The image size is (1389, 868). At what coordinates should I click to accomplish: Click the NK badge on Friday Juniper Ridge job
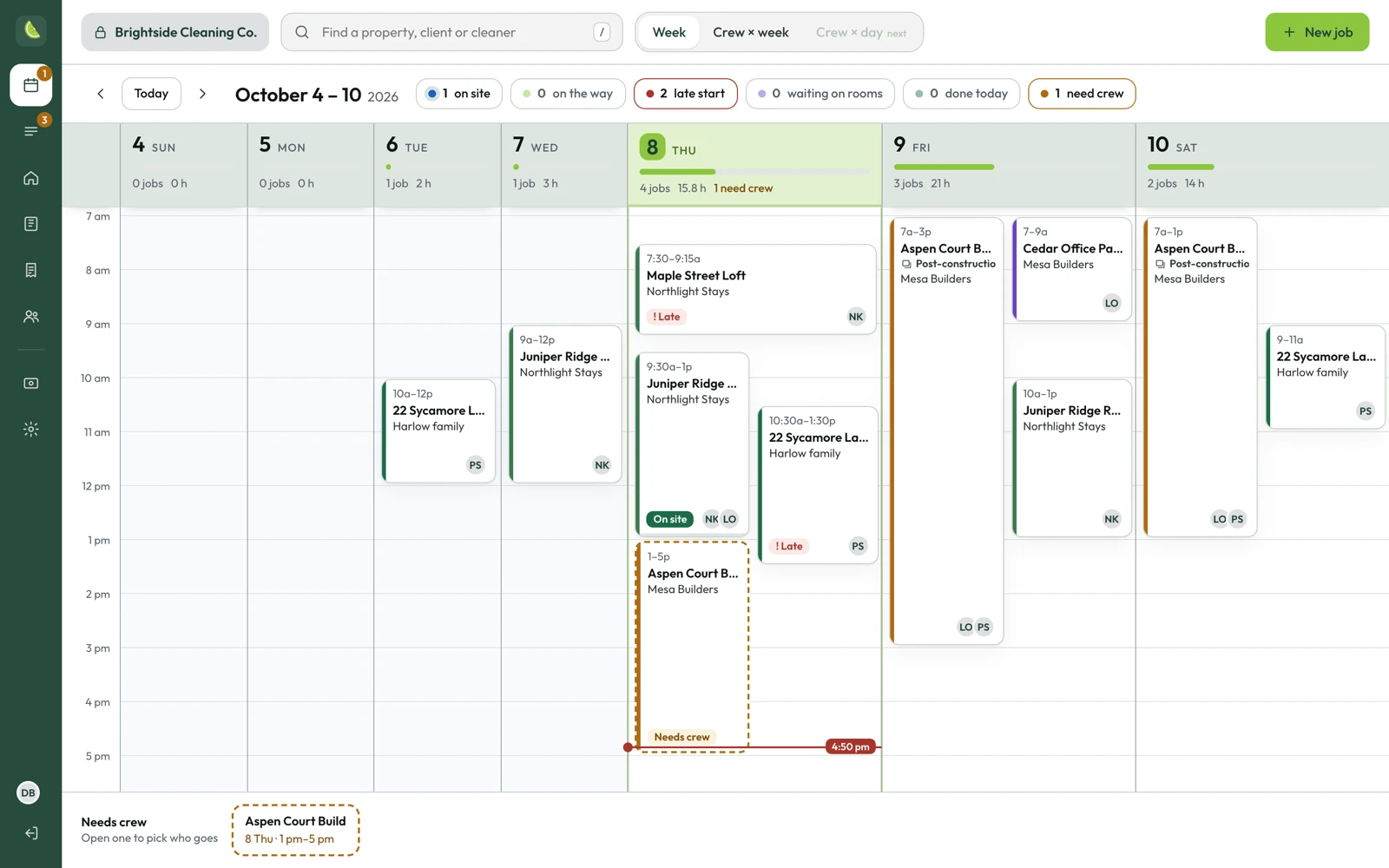pyautogui.click(x=1111, y=519)
